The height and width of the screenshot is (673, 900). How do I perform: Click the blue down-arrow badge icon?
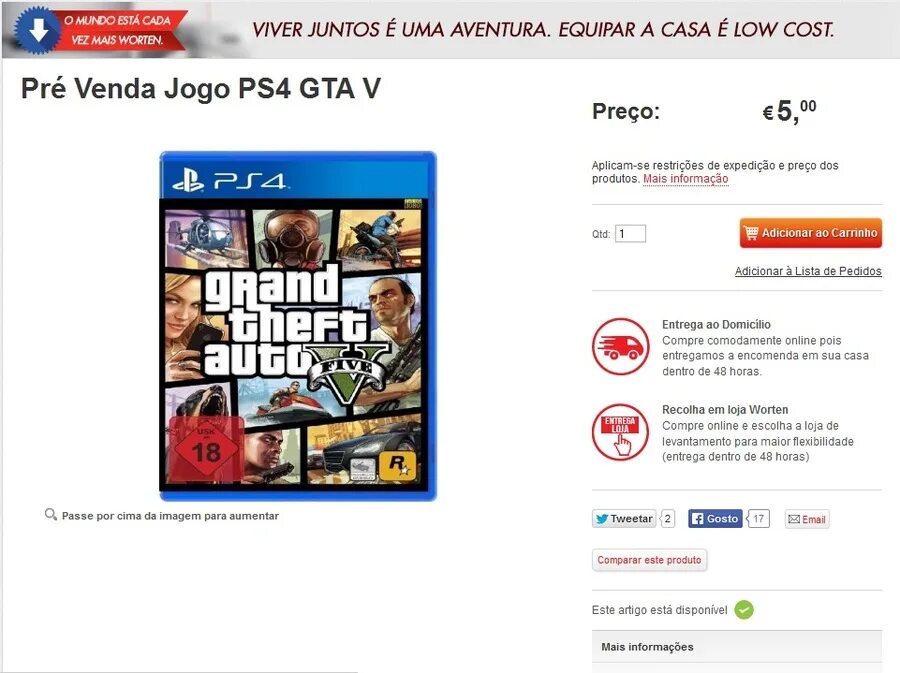(x=38, y=30)
